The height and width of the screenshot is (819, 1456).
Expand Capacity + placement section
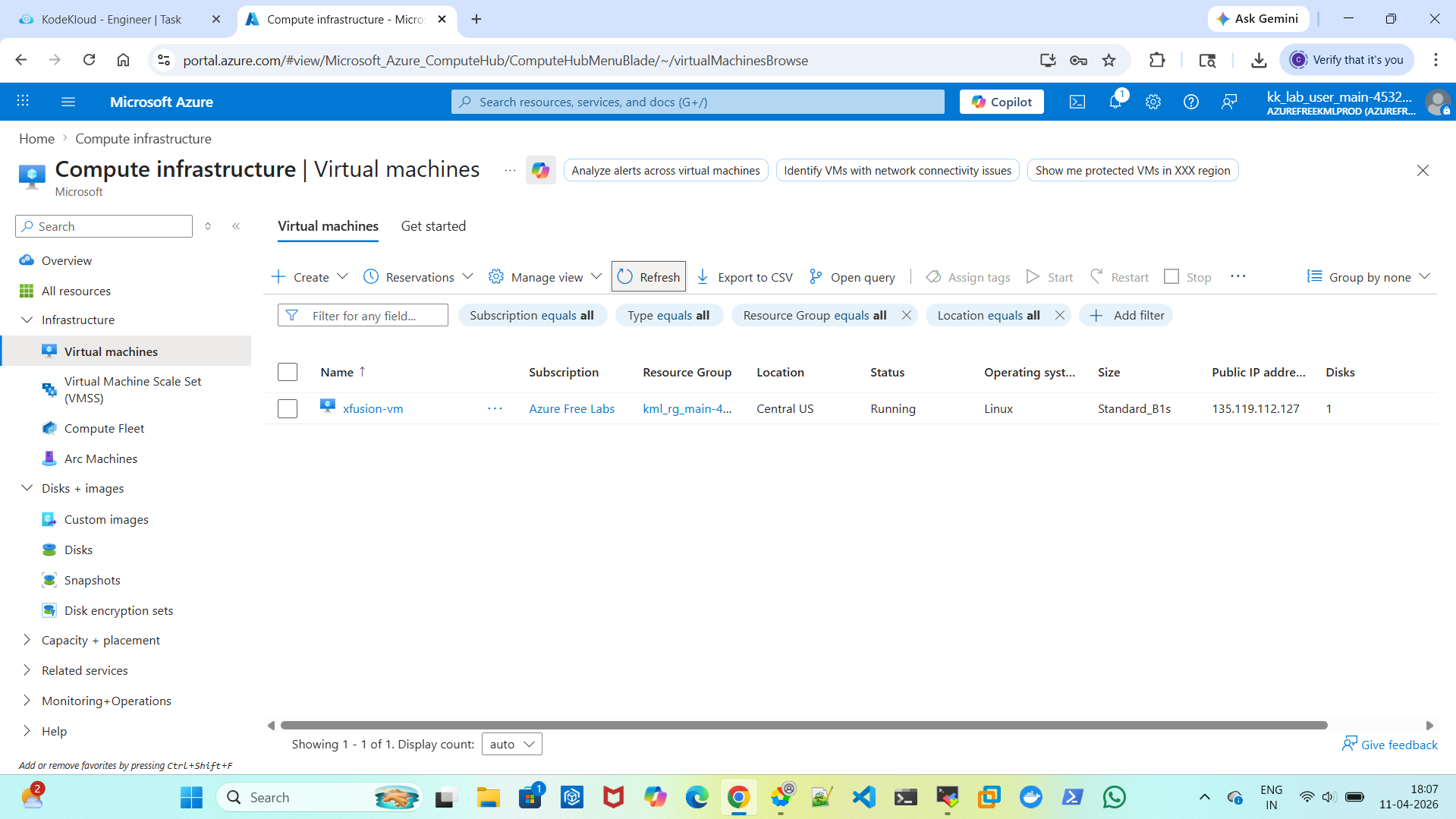pos(27,640)
